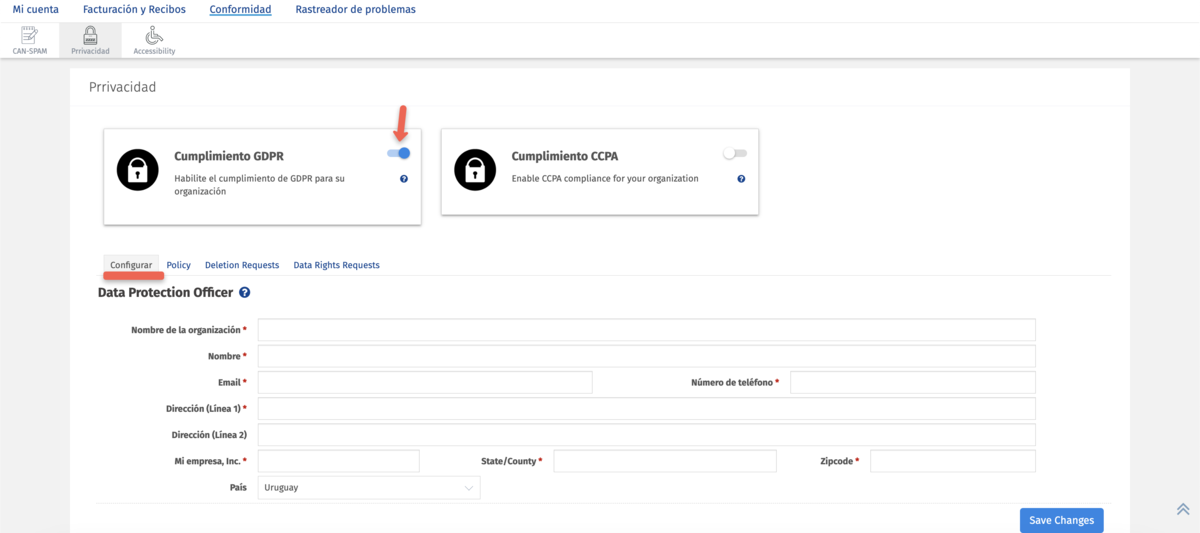1200x533 pixels.
Task: Open the Conformidad menu
Action: (240, 10)
